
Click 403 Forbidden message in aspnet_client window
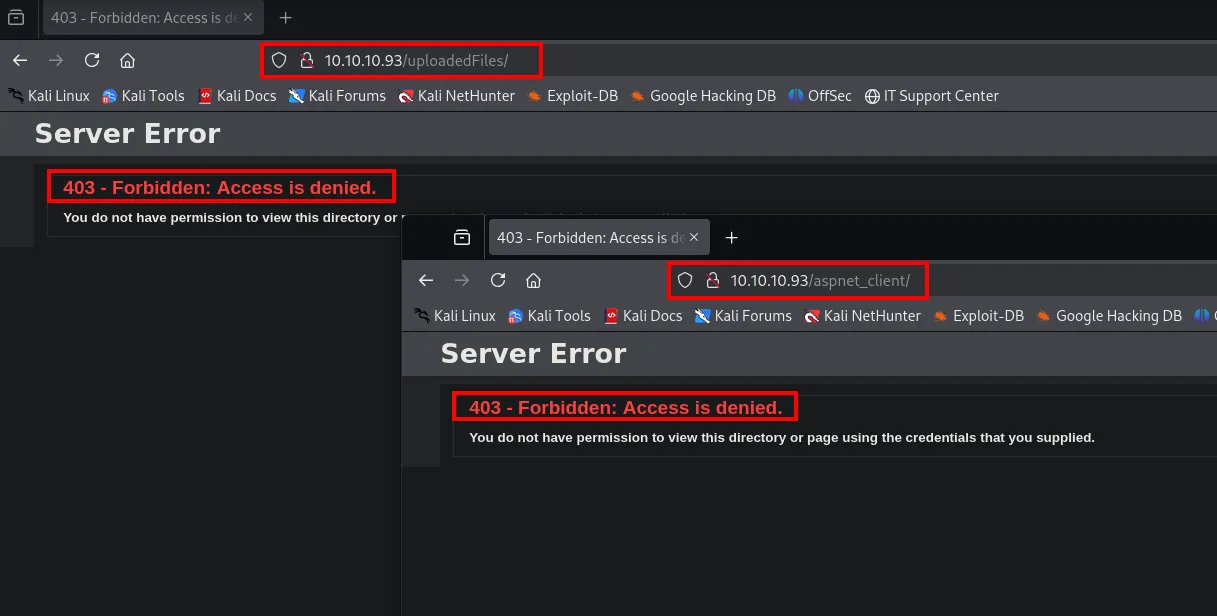[626, 407]
